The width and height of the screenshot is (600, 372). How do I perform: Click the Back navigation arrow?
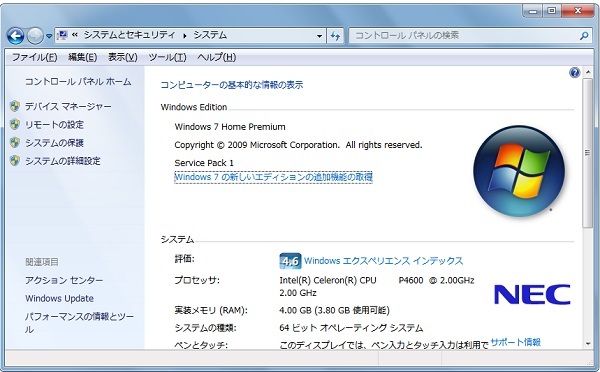click(x=16, y=36)
